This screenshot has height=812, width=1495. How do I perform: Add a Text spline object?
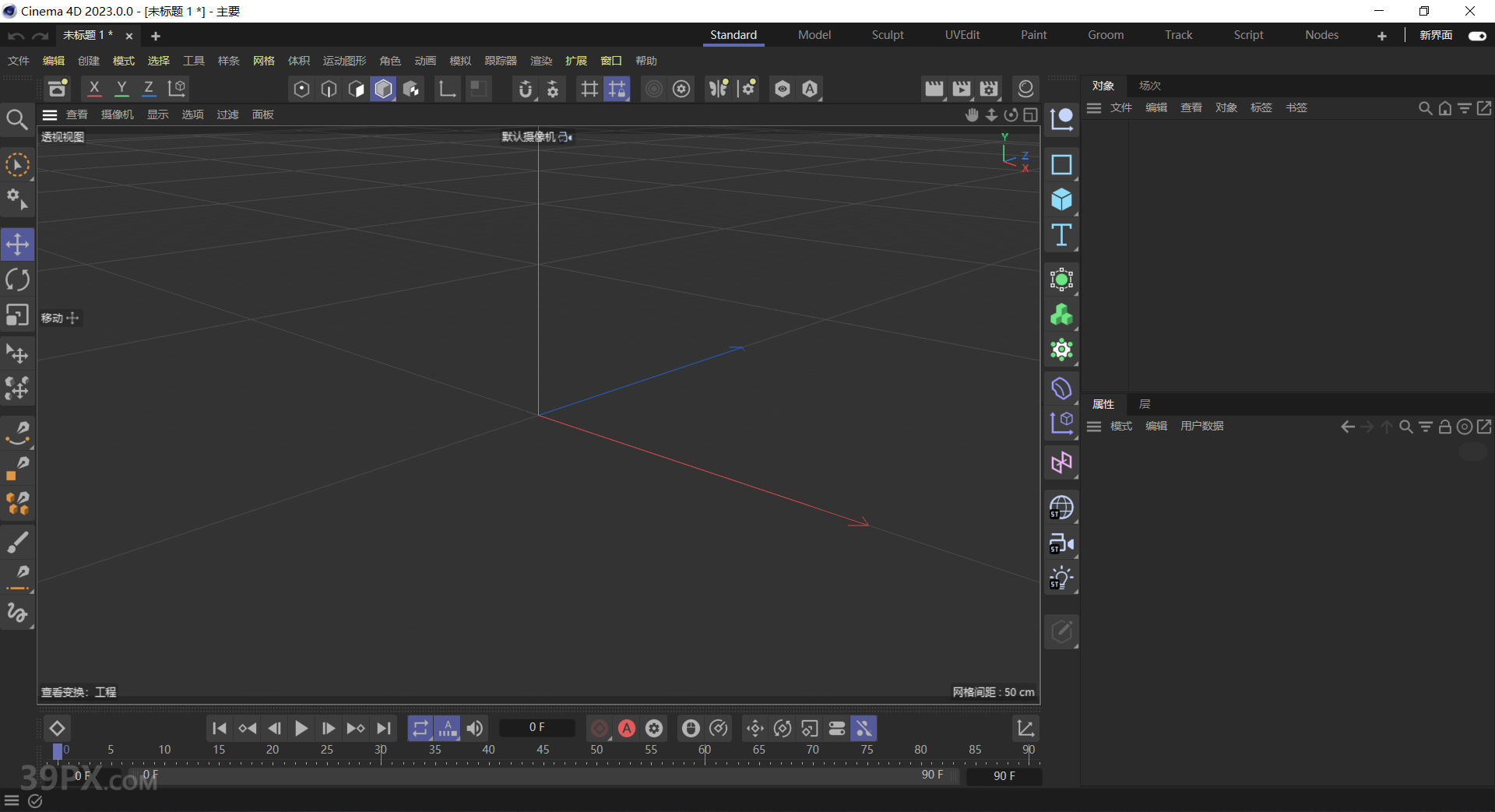click(1061, 235)
